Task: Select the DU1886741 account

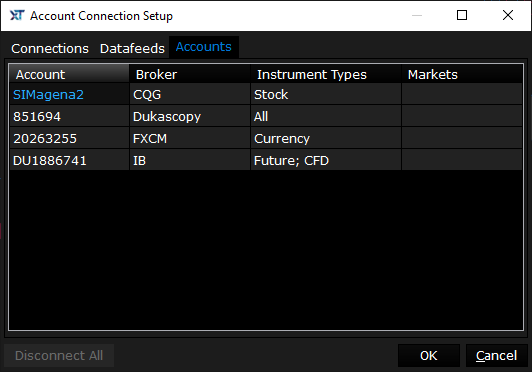Action: tap(266, 160)
